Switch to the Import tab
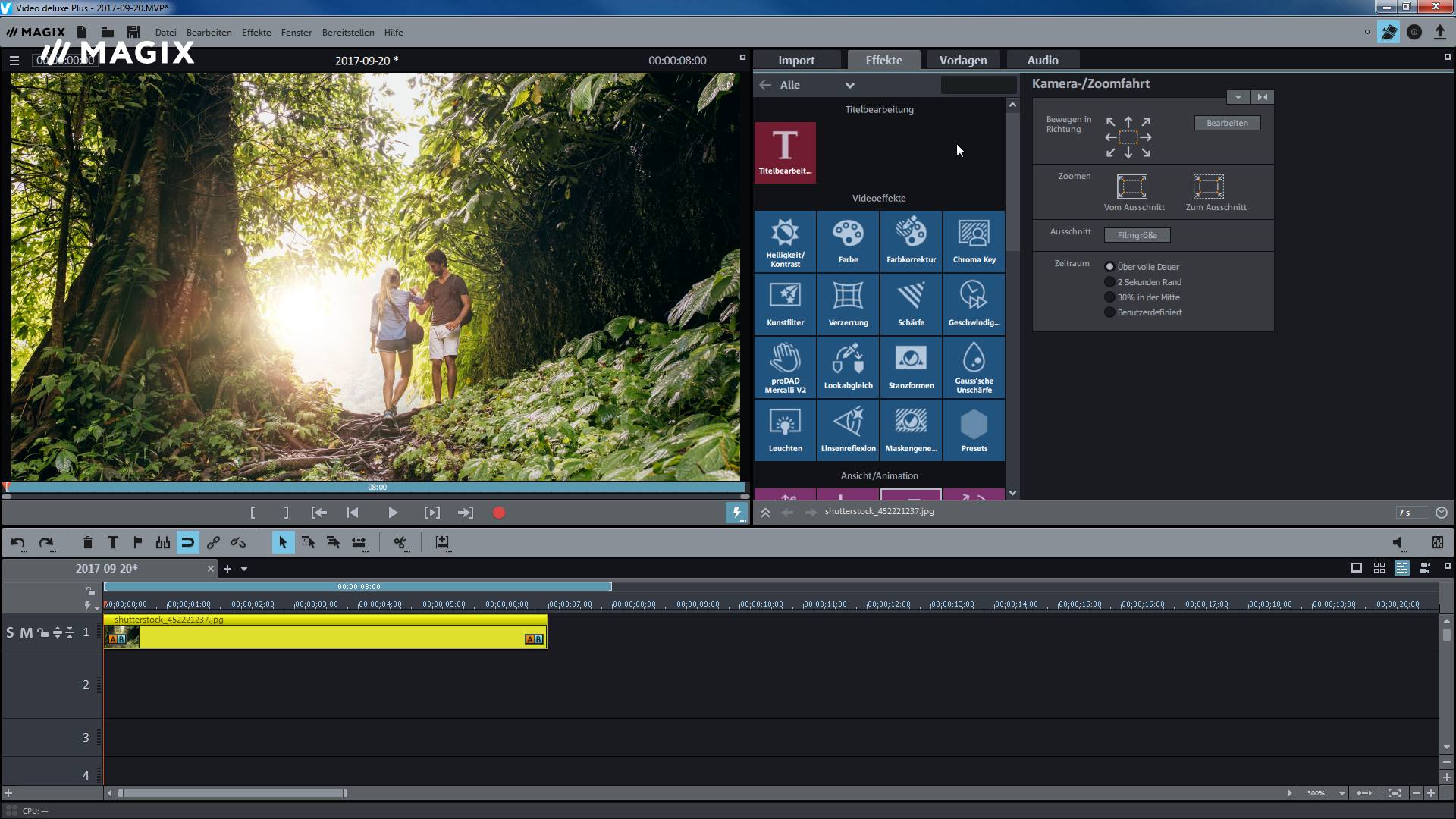Screen dimensions: 1456x819 [x=796, y=61]
